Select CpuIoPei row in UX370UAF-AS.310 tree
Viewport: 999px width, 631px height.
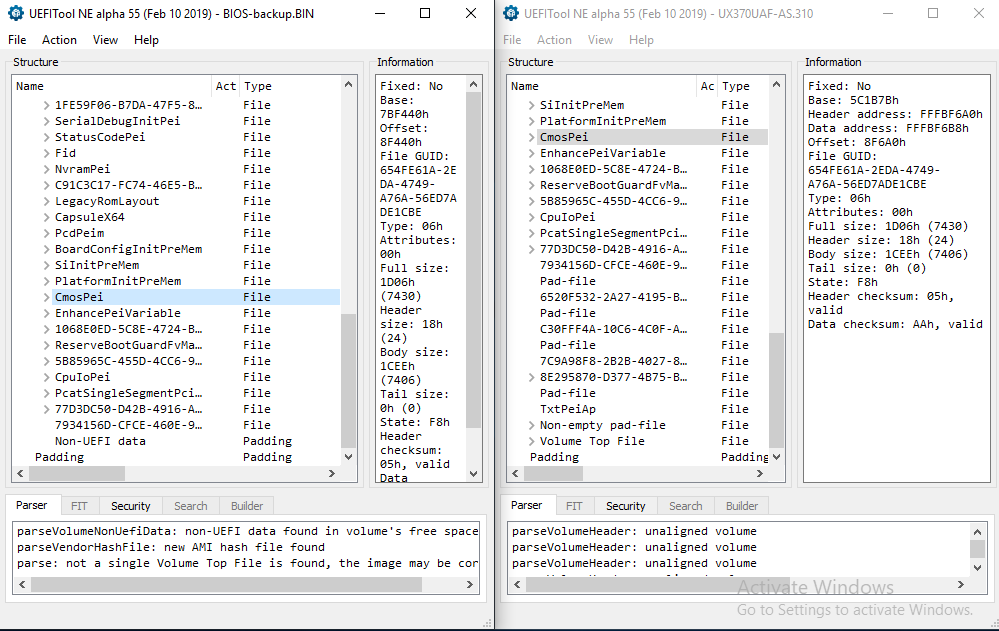tap(638, 217)
